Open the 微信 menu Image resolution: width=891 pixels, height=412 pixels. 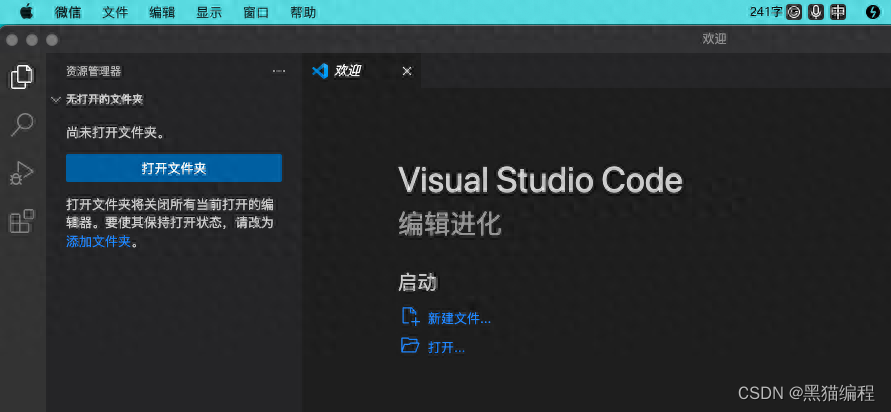click(x=68, y=13)
